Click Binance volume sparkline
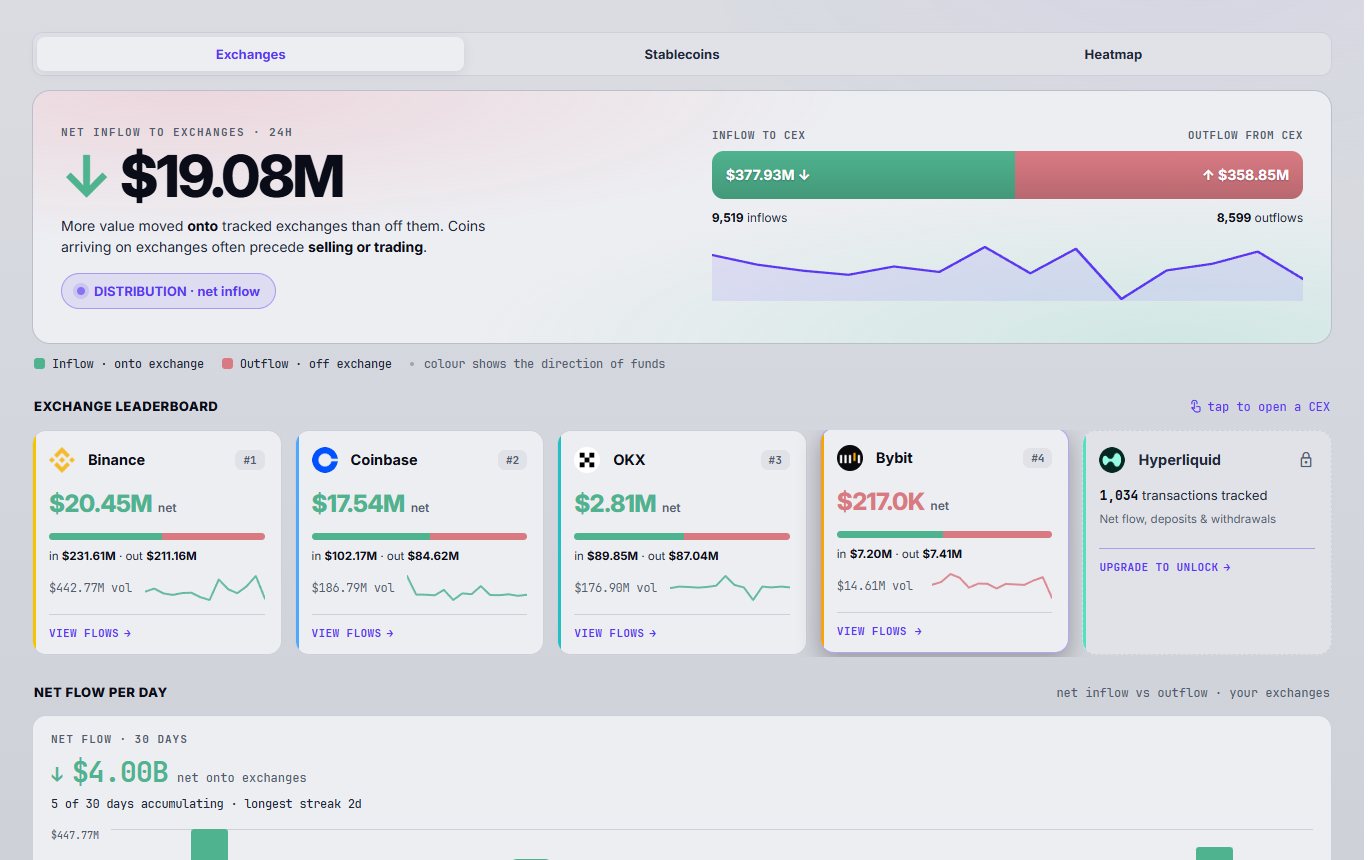 point(205,588)
